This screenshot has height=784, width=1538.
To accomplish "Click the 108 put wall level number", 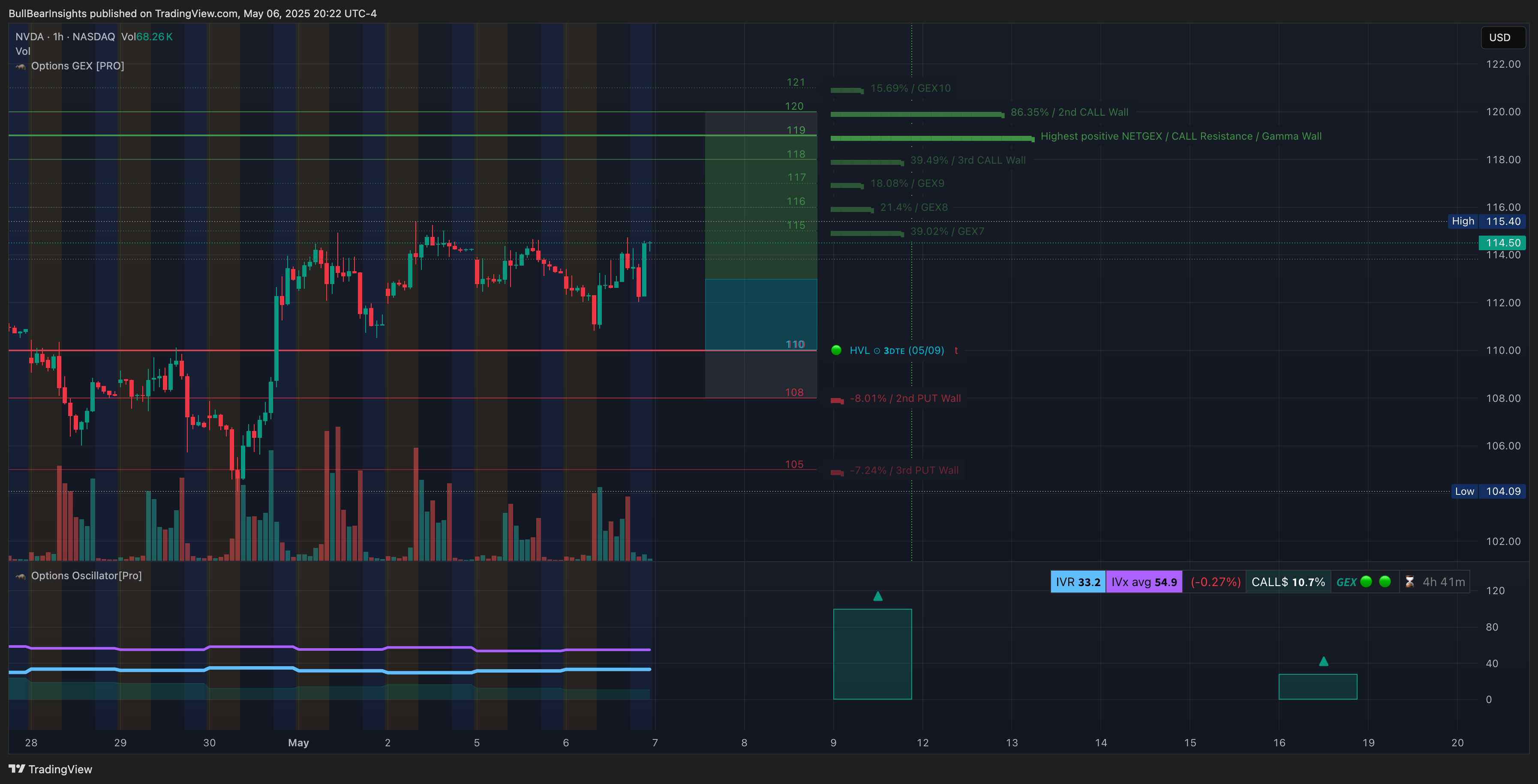I will [794, 392].
